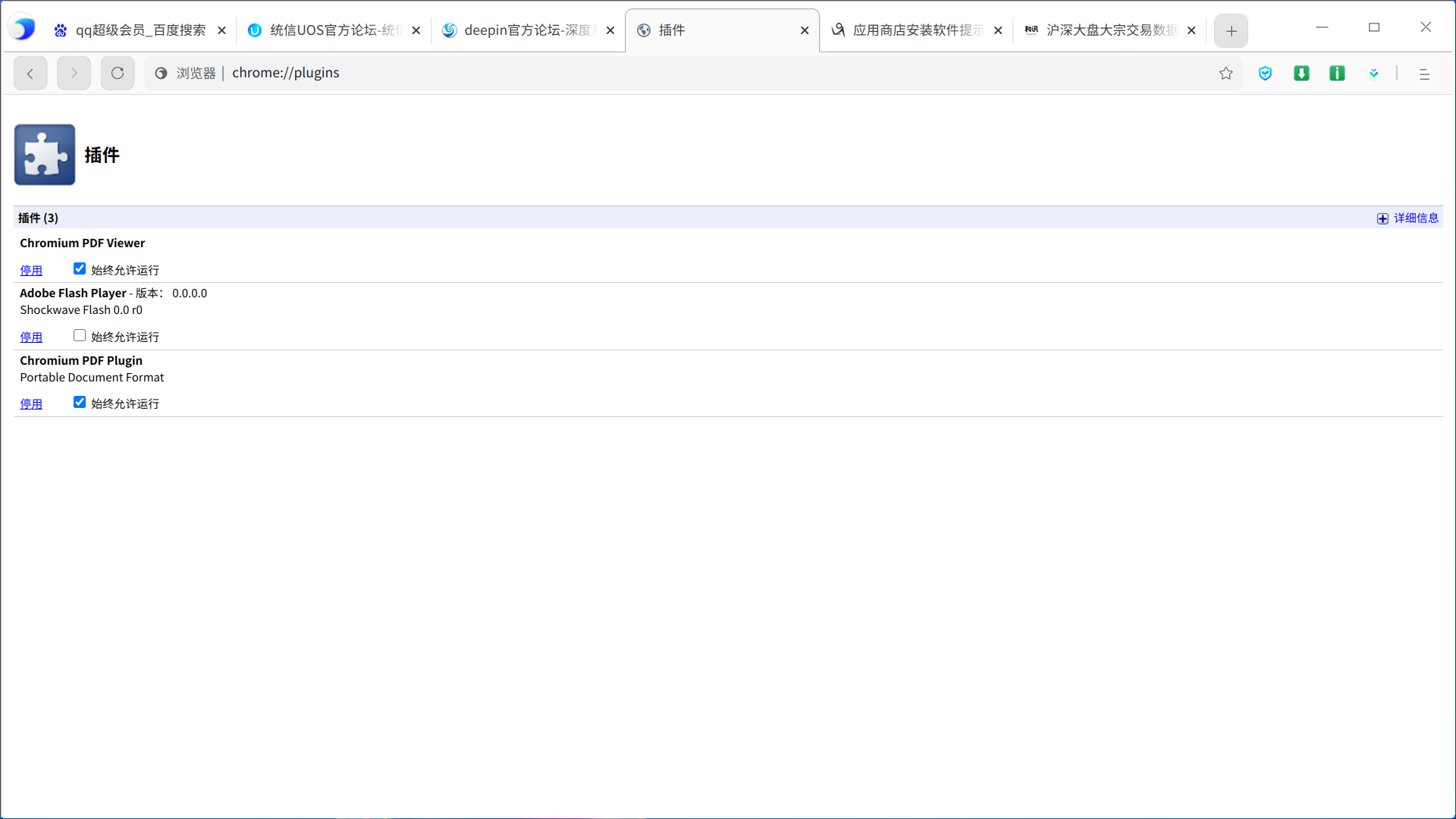
Task: Bookmark this page with star icon
Action: pyautogui.click(x=1226, y=73)
